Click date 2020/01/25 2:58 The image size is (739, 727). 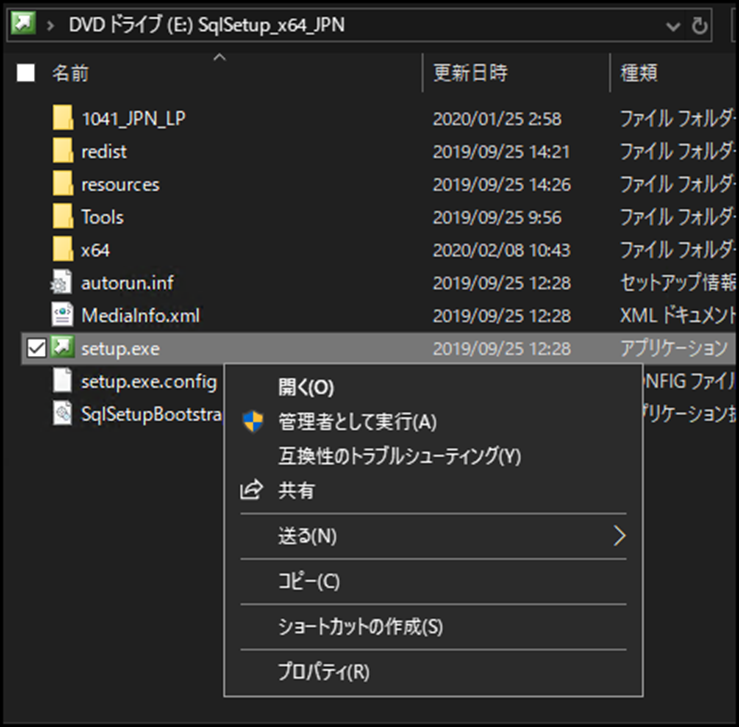click(x=497, y=119)
